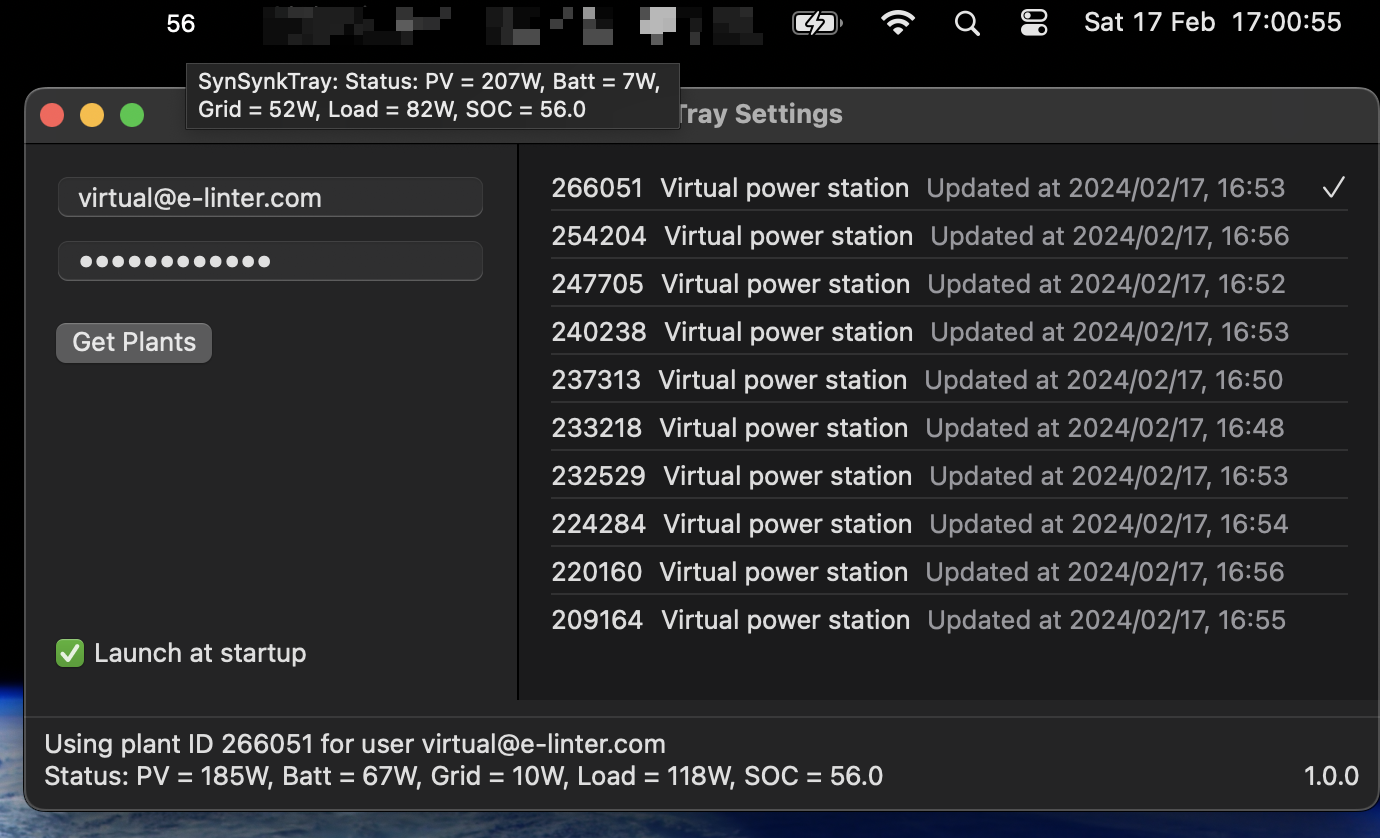
Task: Select plant row 233218
Action: (x=949, y=428)
